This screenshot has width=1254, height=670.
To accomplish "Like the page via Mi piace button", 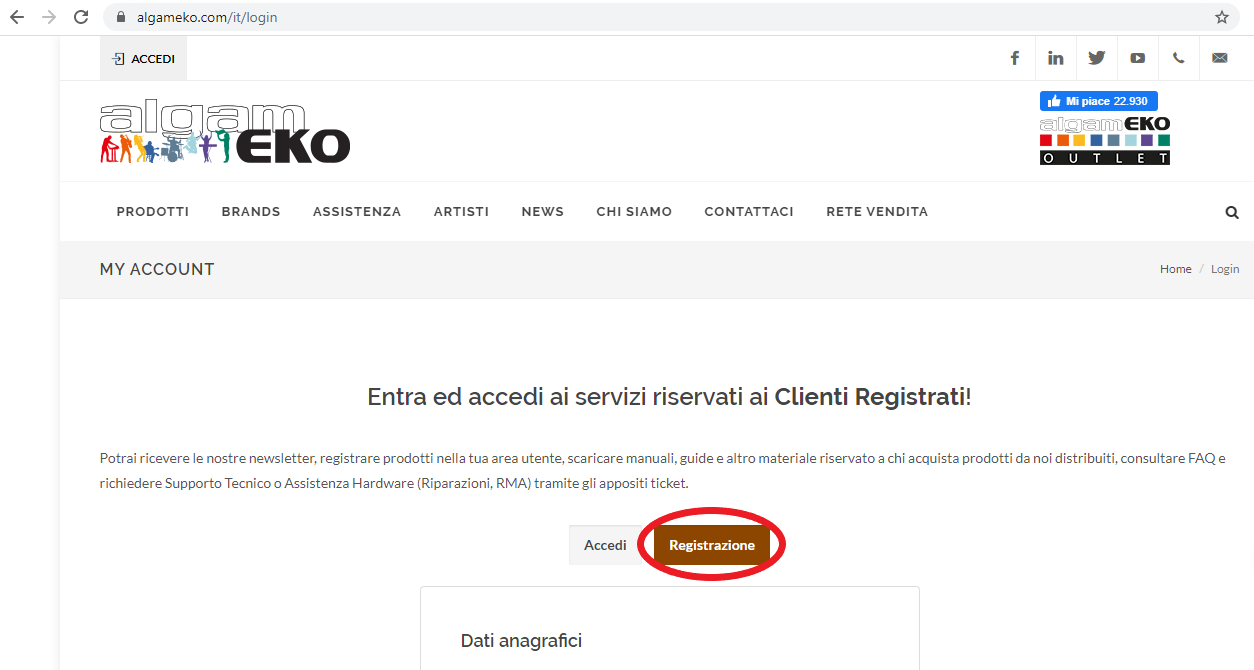I will click(x=1099, y=101).
